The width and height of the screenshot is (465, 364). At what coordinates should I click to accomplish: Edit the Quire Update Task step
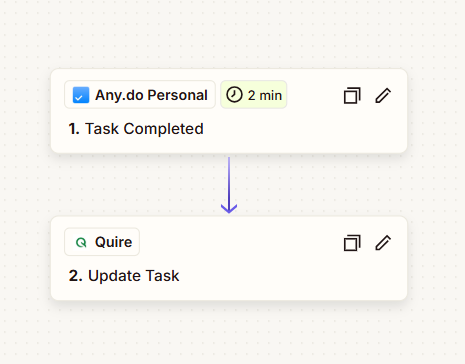coord(383,243)
